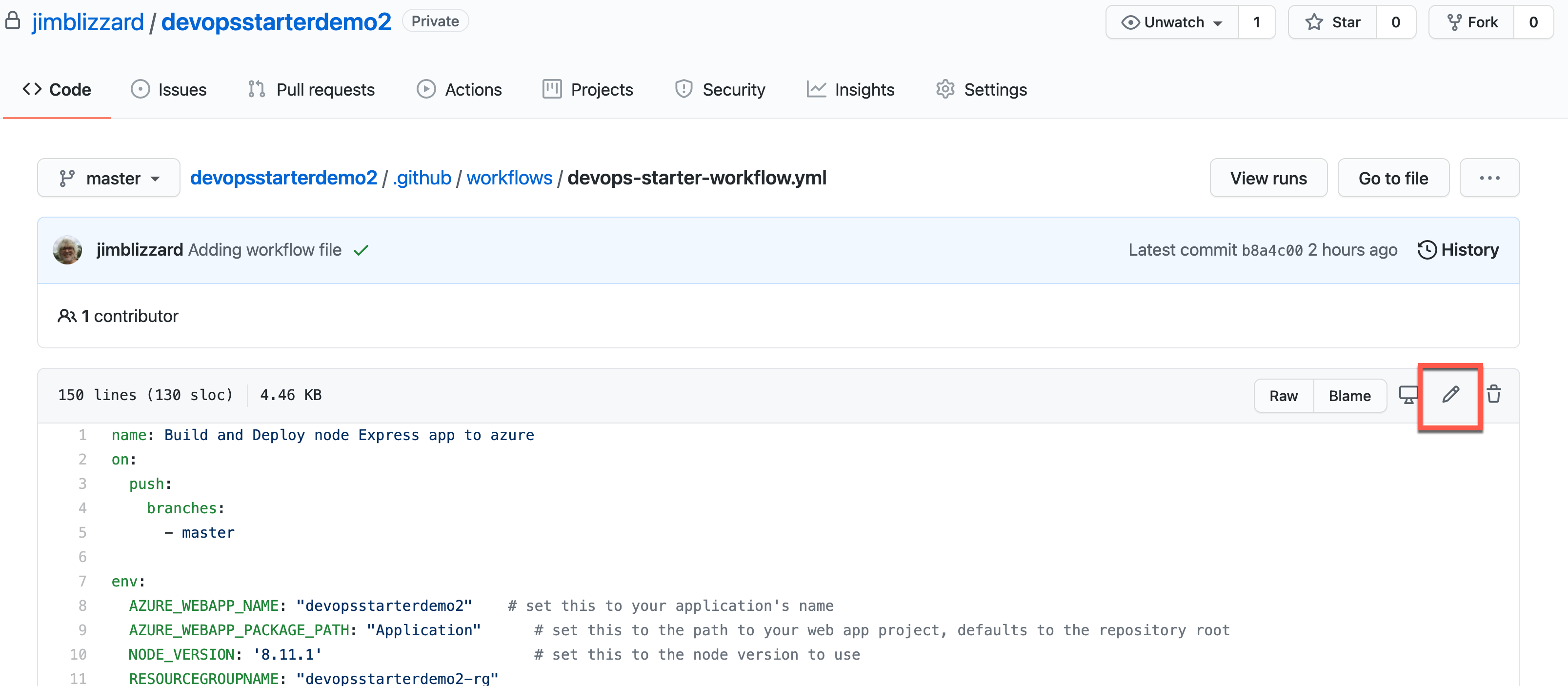Click the History clock link
The image size is (1568, 686).
[x=1458, y=249]
